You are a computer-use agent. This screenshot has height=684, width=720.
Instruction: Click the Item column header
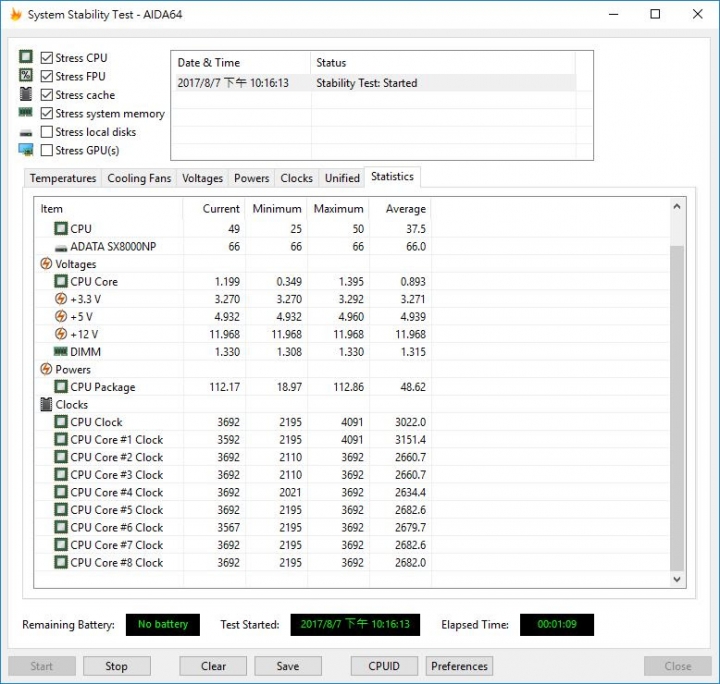tap(109, 209)
